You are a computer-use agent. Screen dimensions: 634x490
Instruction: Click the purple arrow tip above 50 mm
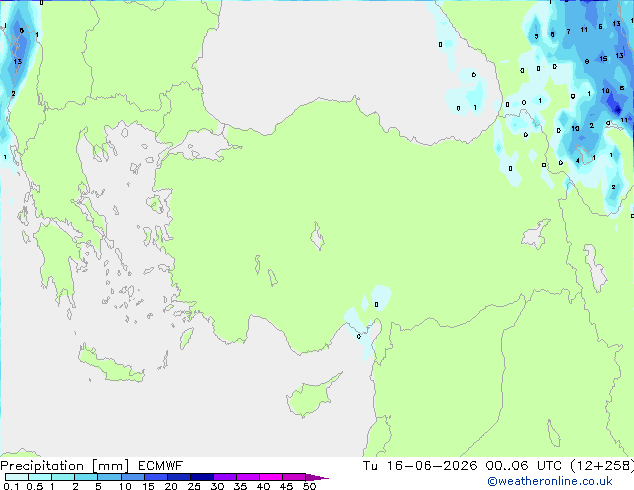(317, 477)
